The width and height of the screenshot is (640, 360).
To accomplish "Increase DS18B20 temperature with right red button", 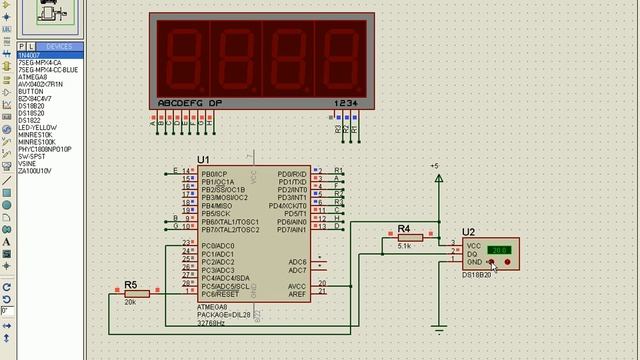I will [507, 262].
